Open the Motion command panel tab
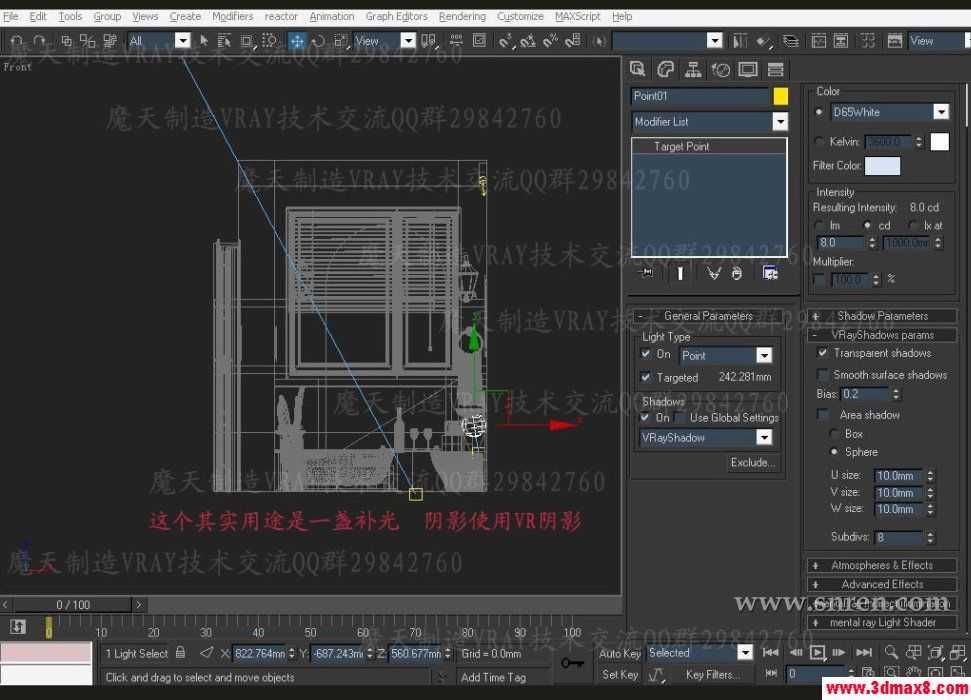The width and height of the screenshot is (971, 700). coord(720,69)
